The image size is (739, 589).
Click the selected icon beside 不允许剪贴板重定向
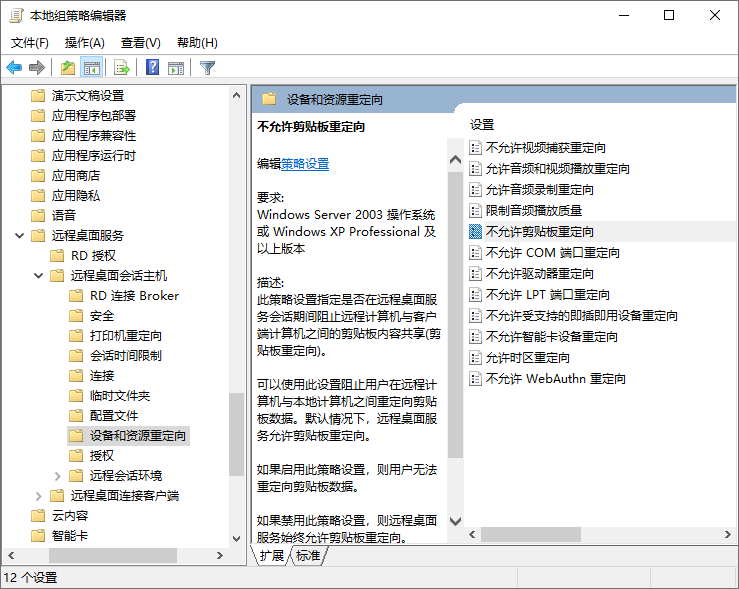tap(475, 232)
